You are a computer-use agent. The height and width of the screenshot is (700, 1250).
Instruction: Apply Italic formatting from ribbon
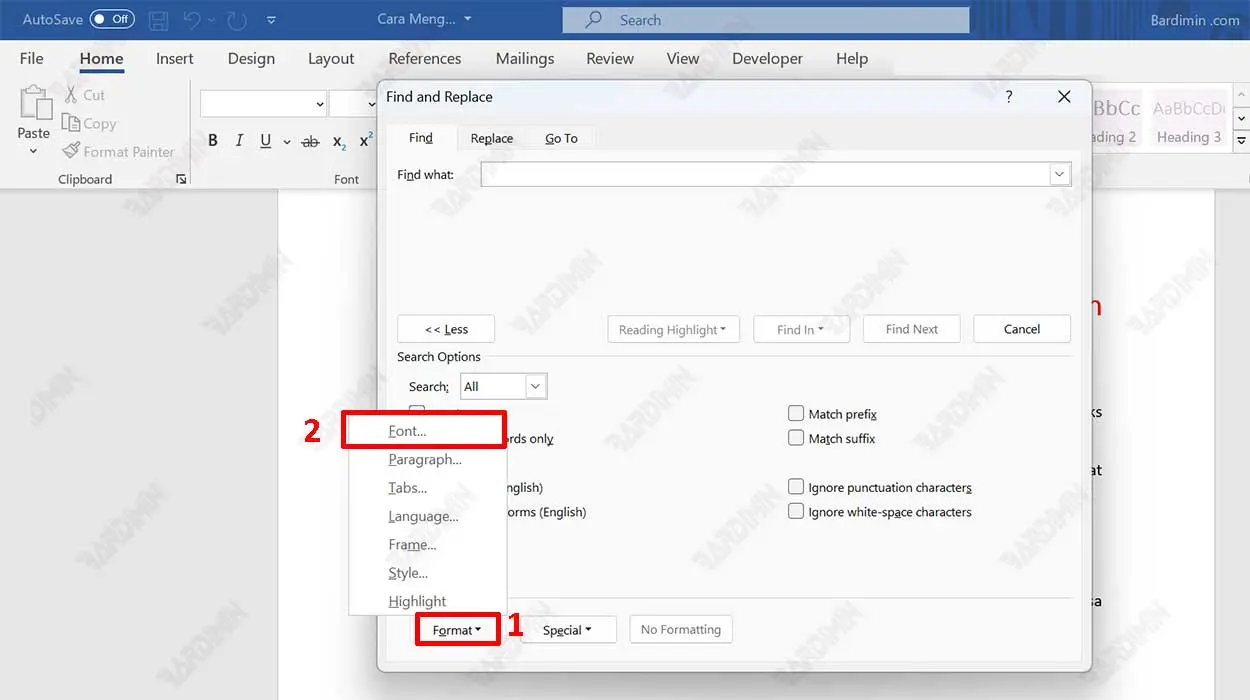239,141
